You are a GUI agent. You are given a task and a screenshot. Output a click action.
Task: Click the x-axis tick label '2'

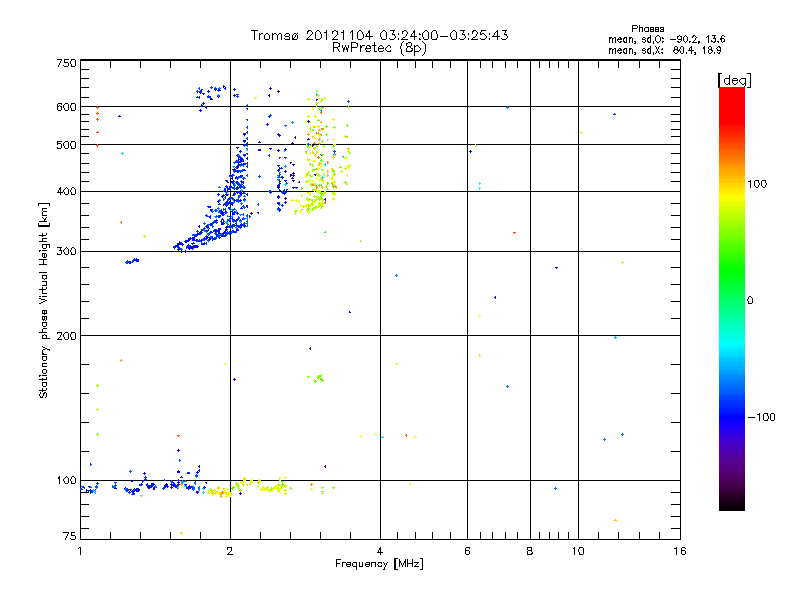click(230, 551)
